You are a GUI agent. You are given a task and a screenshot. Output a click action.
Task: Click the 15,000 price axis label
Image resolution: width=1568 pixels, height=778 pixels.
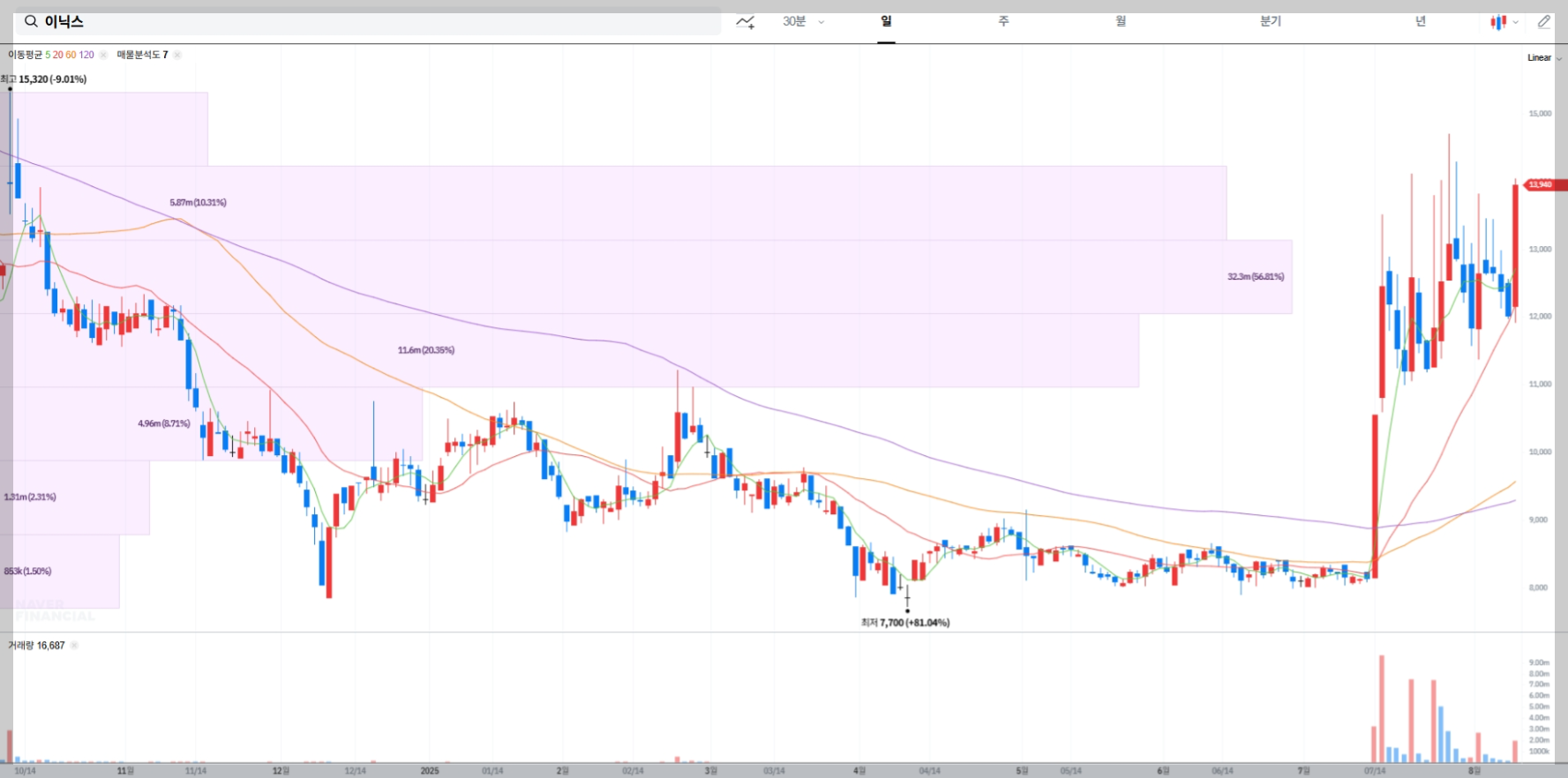tap(1540, 114)
